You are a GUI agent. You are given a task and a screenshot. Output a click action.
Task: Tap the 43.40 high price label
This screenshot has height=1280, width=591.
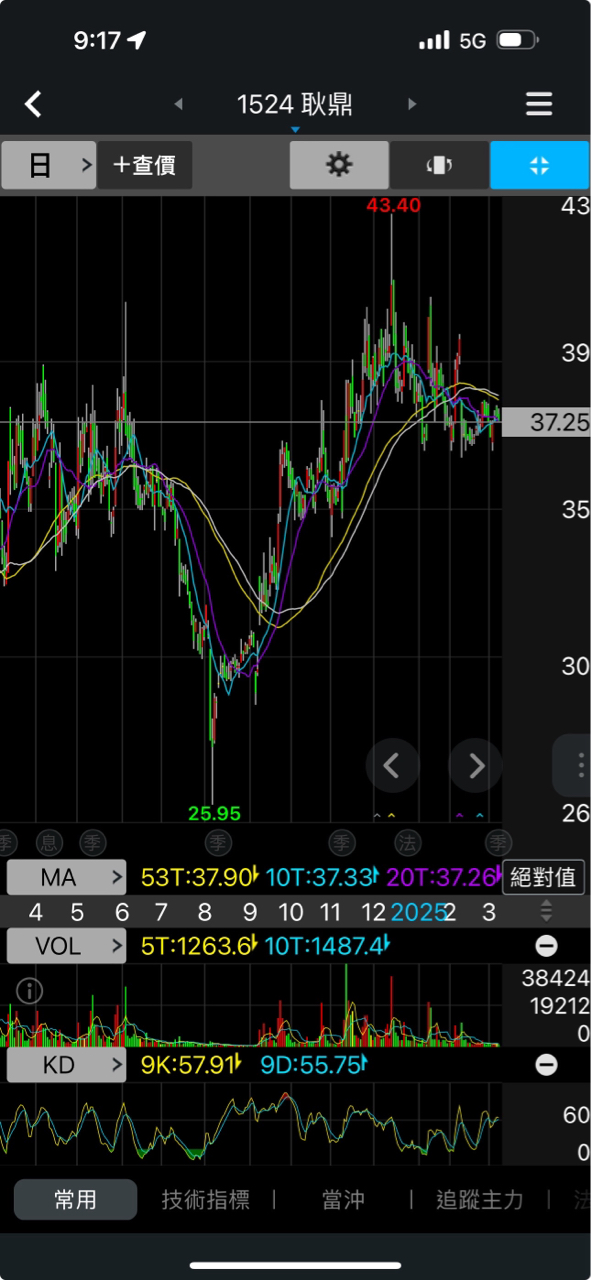click(393, 205)
